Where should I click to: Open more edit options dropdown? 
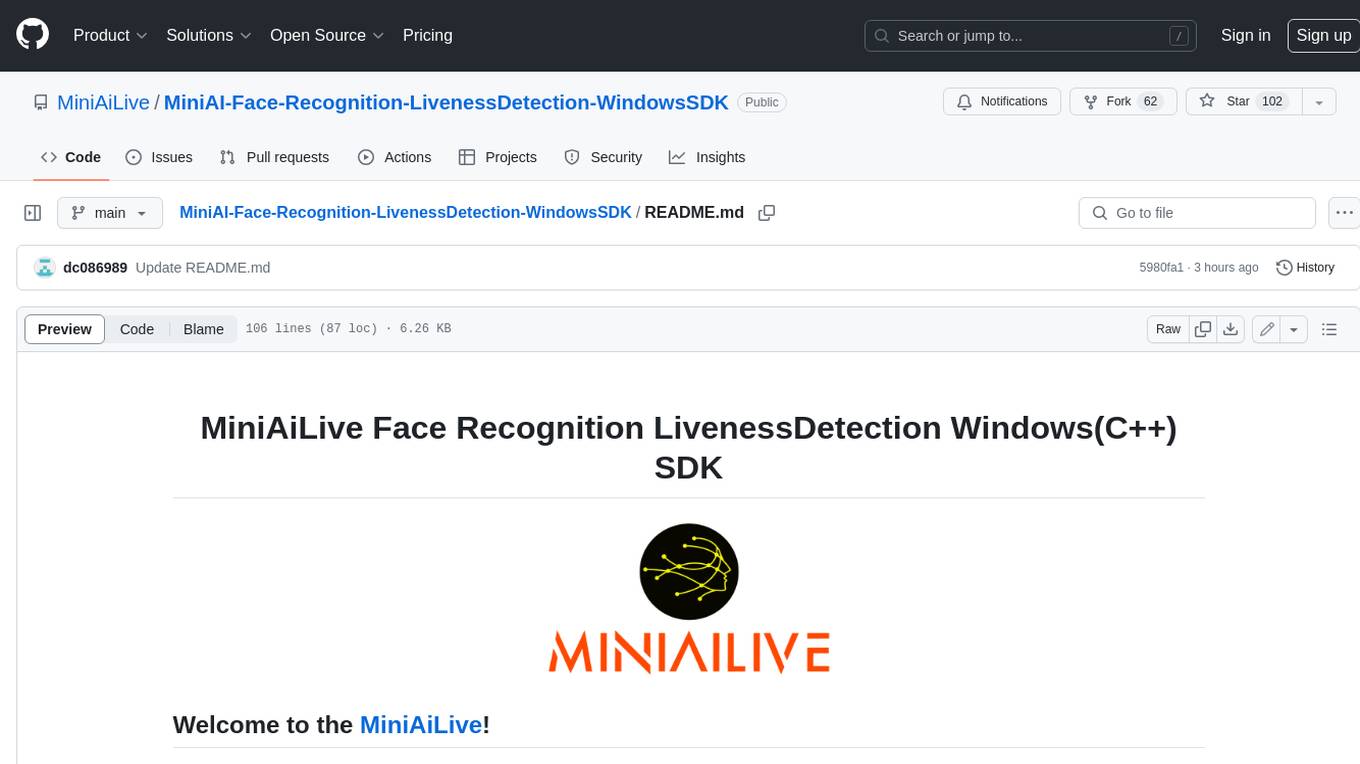click(1294, 329)
